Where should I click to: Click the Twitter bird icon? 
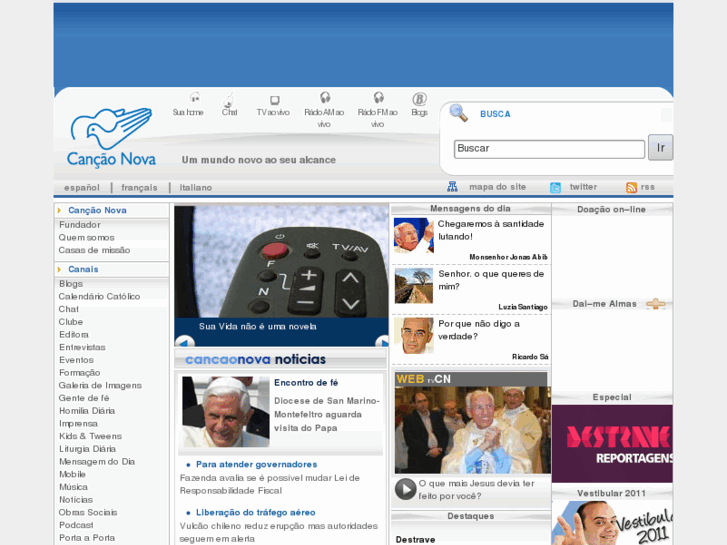tap(555, 187)
